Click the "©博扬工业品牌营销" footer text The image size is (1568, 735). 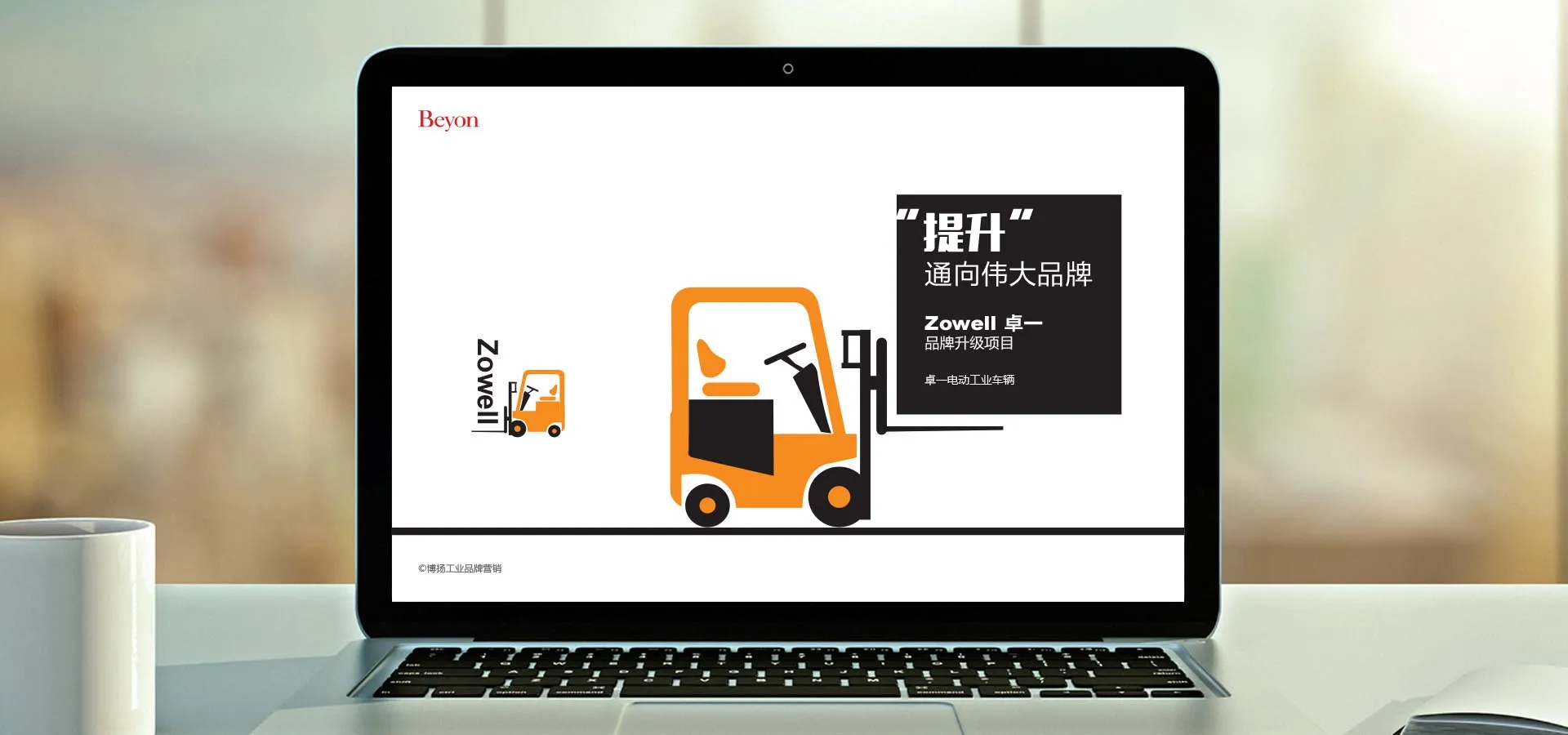click(460, 568)
